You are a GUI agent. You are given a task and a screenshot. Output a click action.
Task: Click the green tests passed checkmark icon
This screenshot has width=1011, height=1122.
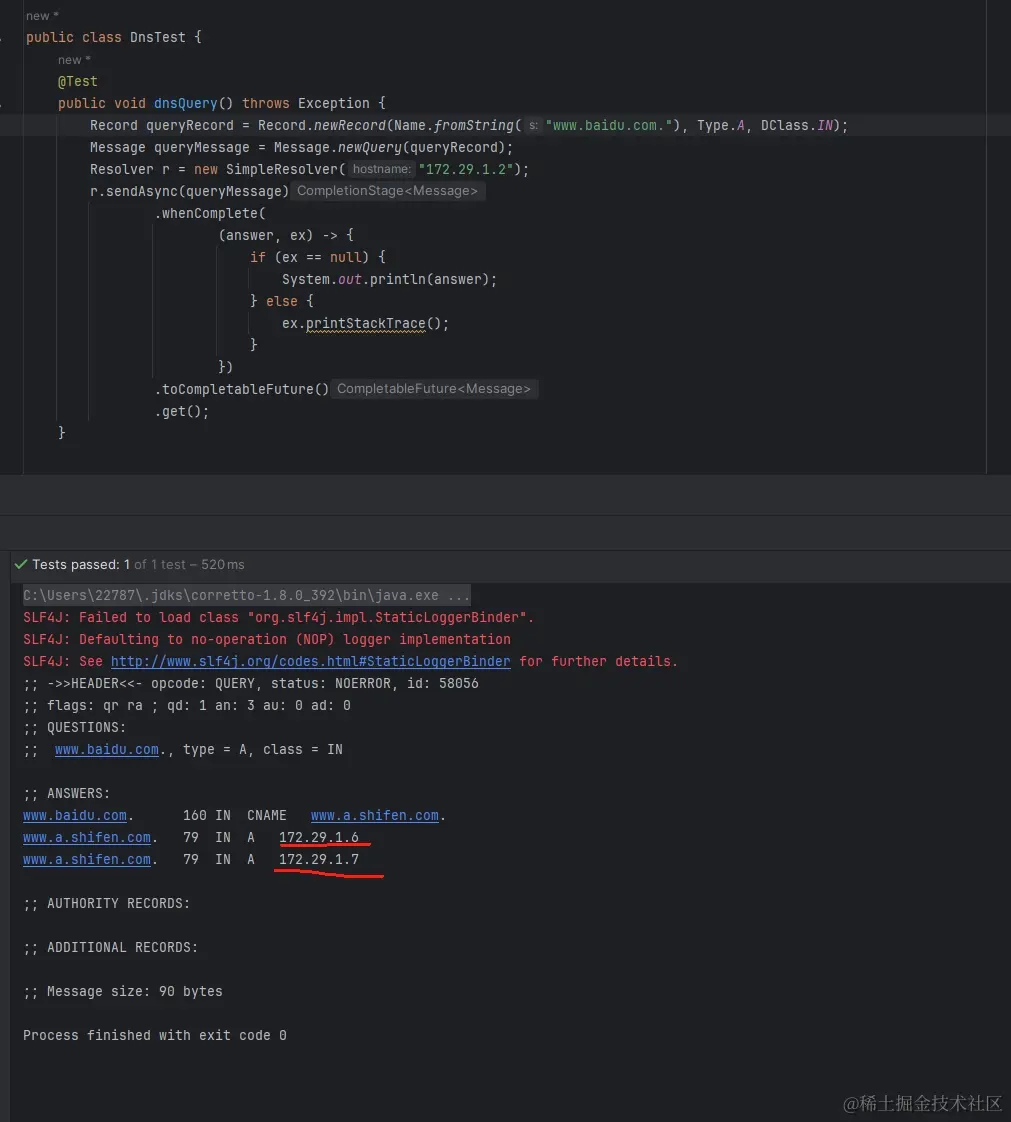click(x=21, y=564)
